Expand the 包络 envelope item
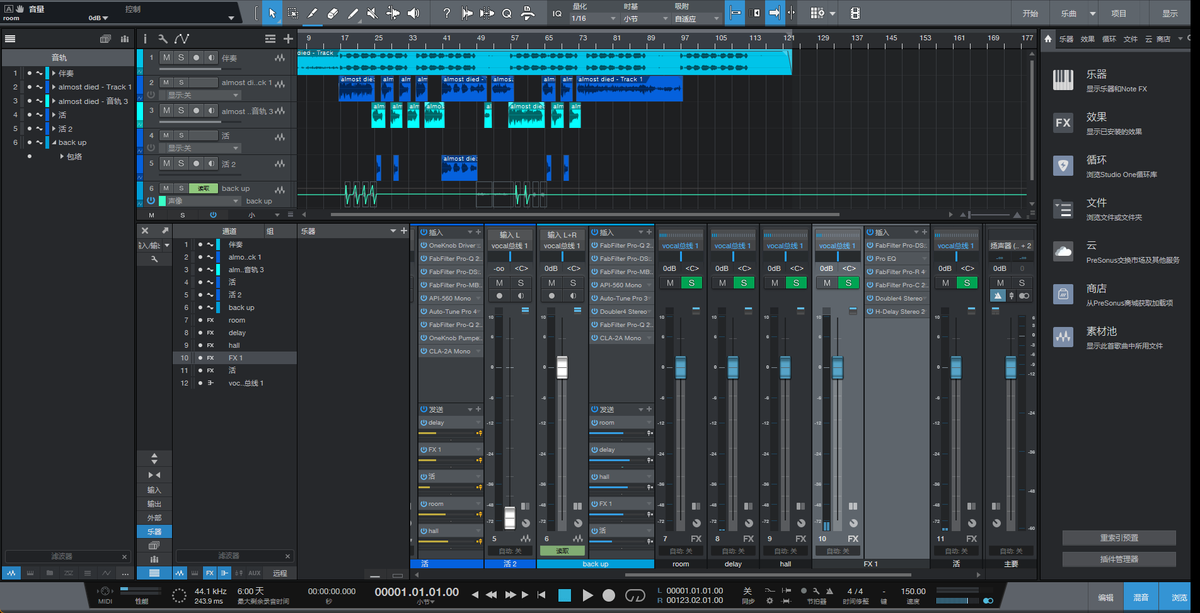1200x613 pixels. click(63, 156)
